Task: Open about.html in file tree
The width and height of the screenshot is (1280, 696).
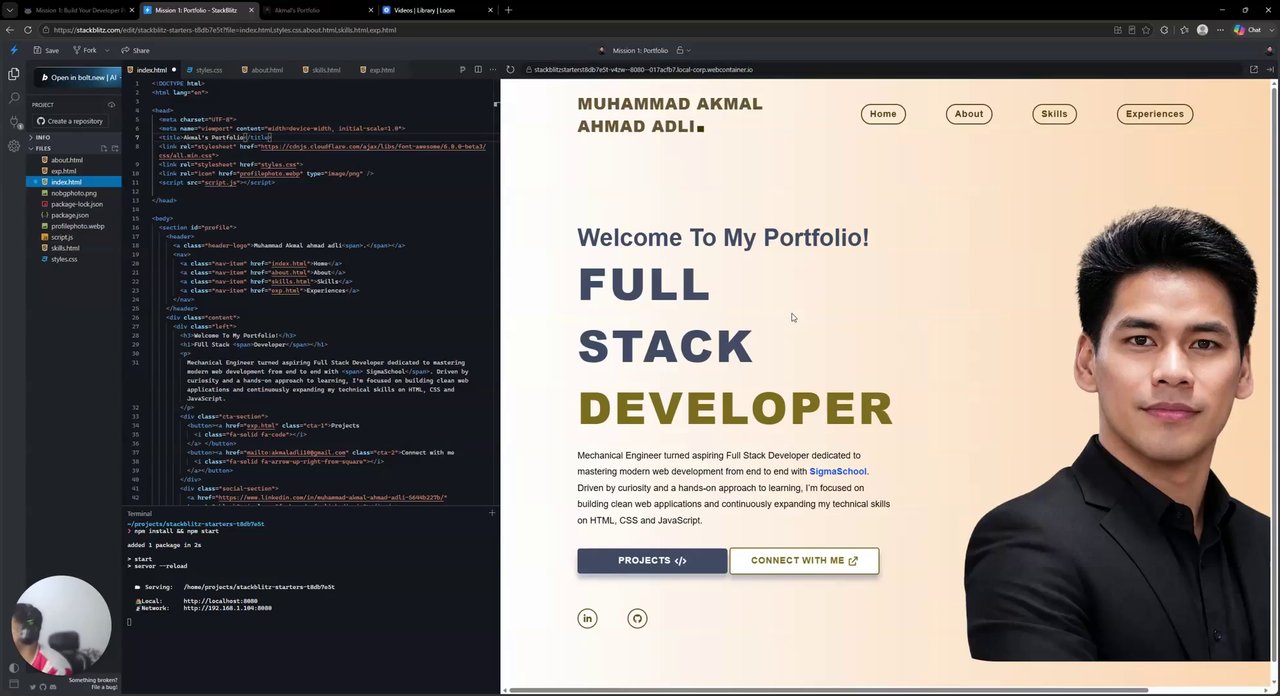Action: [67, 160]
